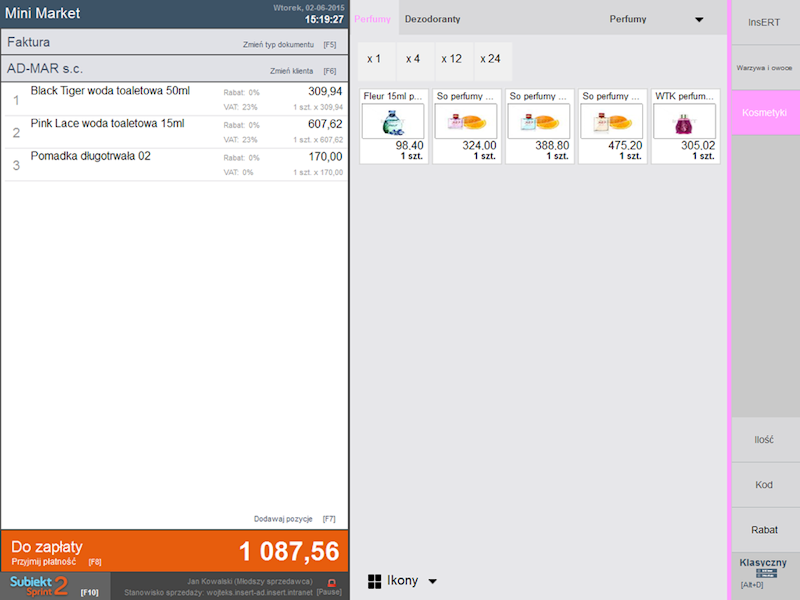Add the So perfumy product priced 324,00

467,126
